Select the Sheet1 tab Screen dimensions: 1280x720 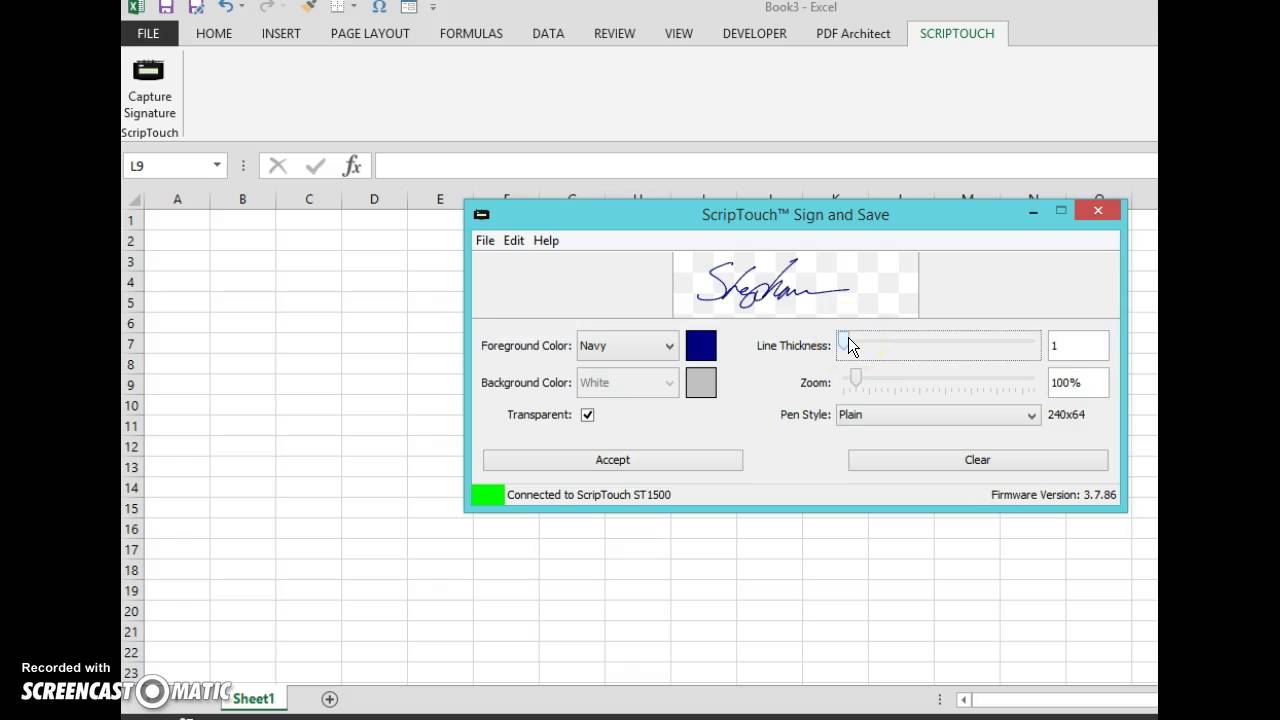(x=254, y=699)
